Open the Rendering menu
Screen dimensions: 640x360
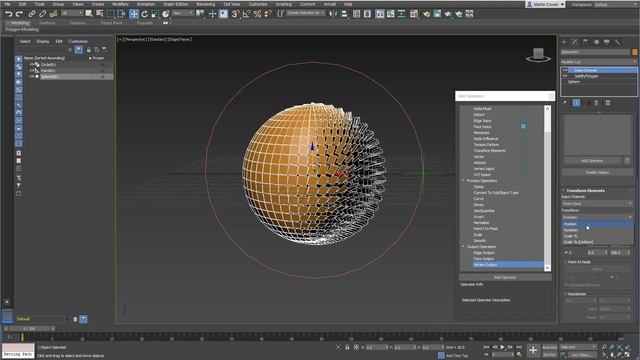pos(205,4)
